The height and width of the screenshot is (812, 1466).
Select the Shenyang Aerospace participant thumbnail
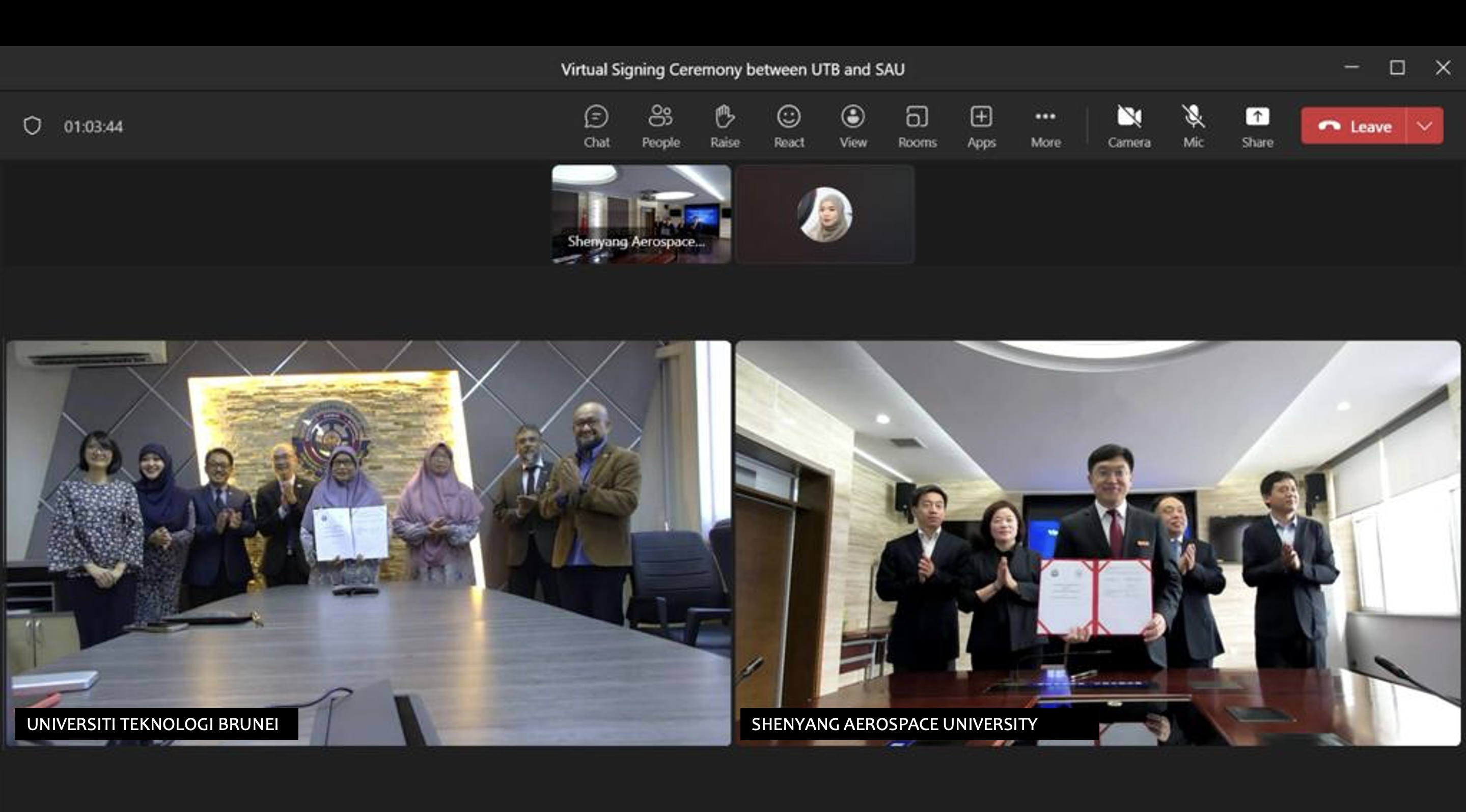(x=642, y=214)
